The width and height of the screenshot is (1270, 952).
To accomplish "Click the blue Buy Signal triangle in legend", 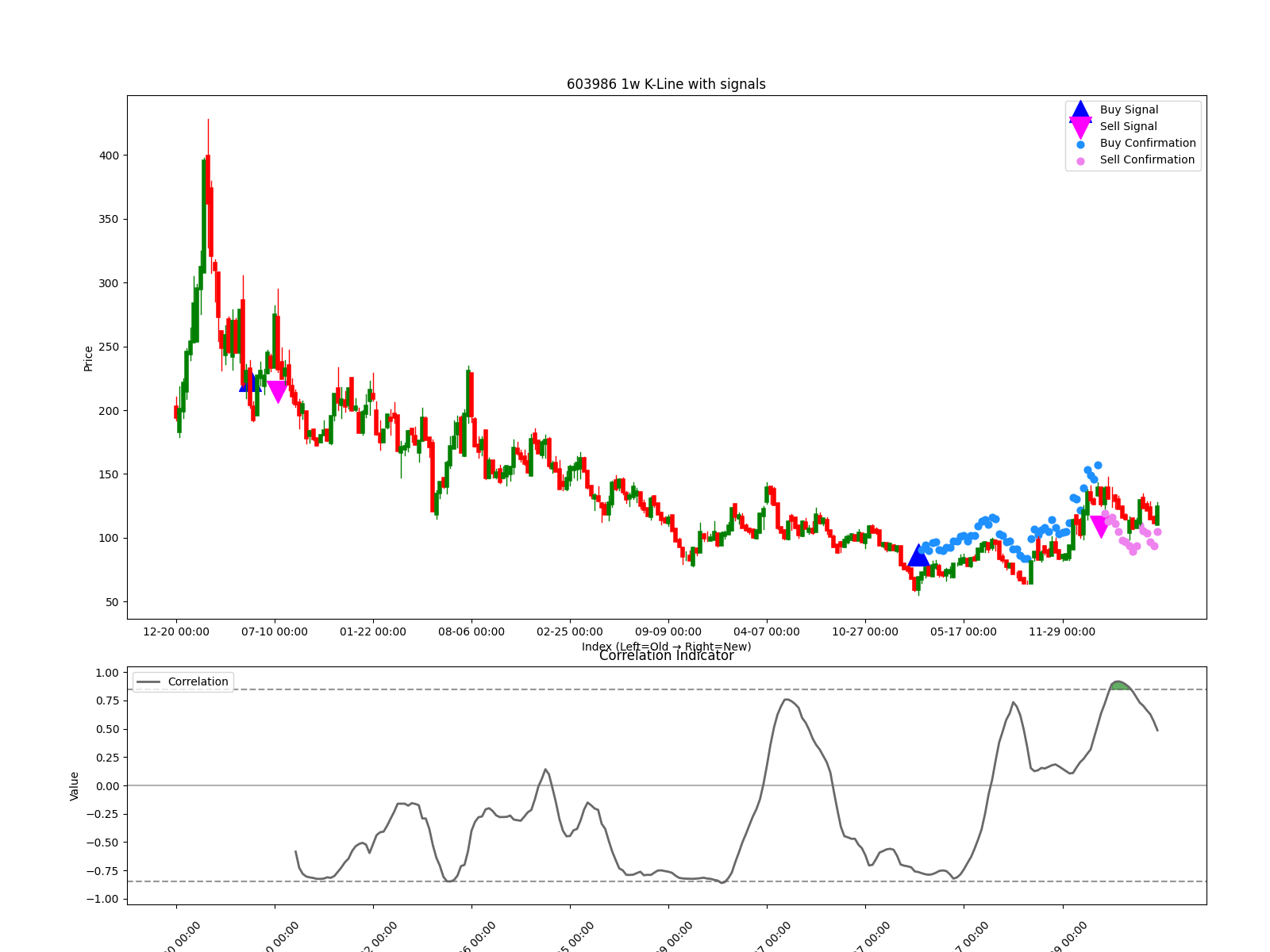I will pyautogui.click(x=1080, y=110).
